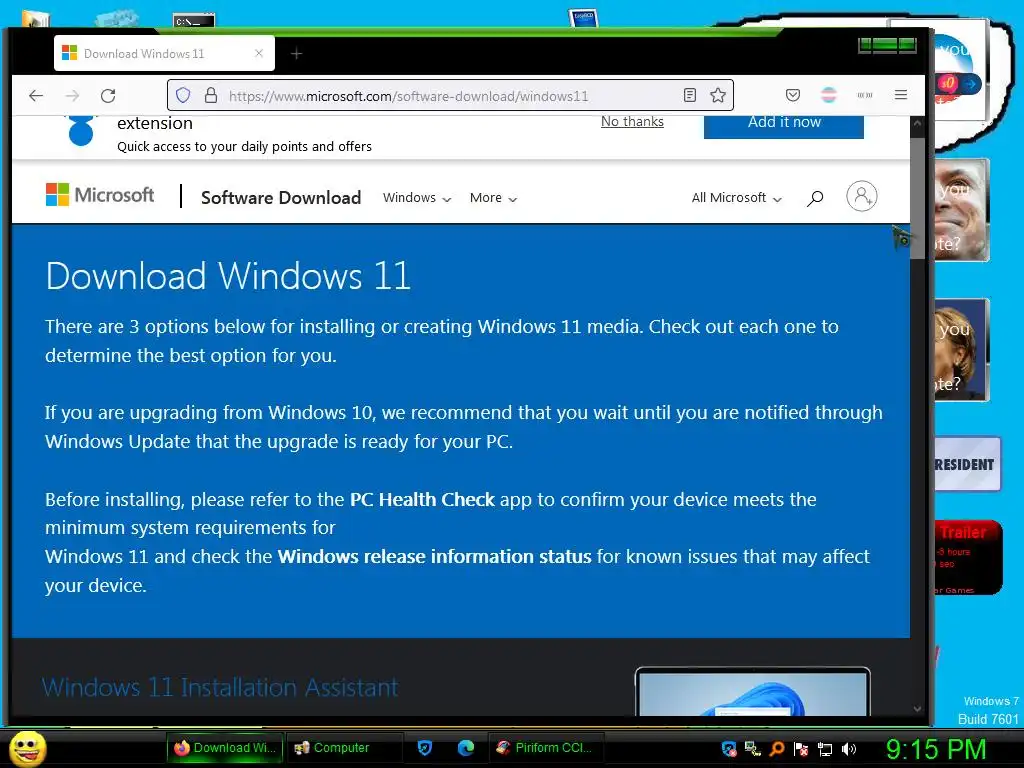This screenshot has height=768, width=1024.
Task: Bookmark this page with the star icon
Action: click(718, 96)
